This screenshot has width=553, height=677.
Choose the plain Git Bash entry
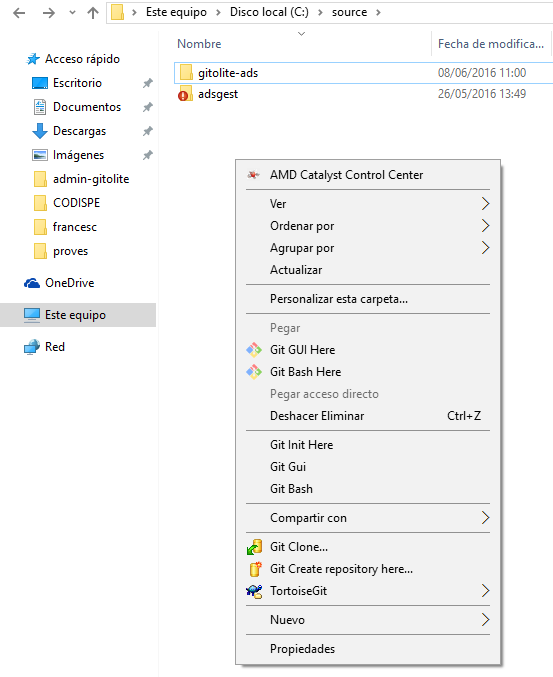click(x=368, y=489)
